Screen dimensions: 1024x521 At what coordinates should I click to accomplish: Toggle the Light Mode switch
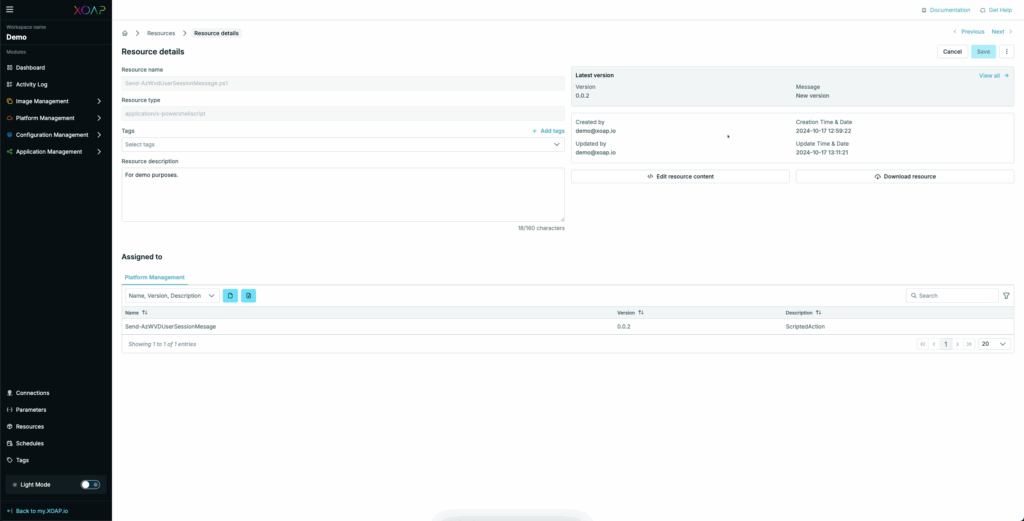point(90,484)
